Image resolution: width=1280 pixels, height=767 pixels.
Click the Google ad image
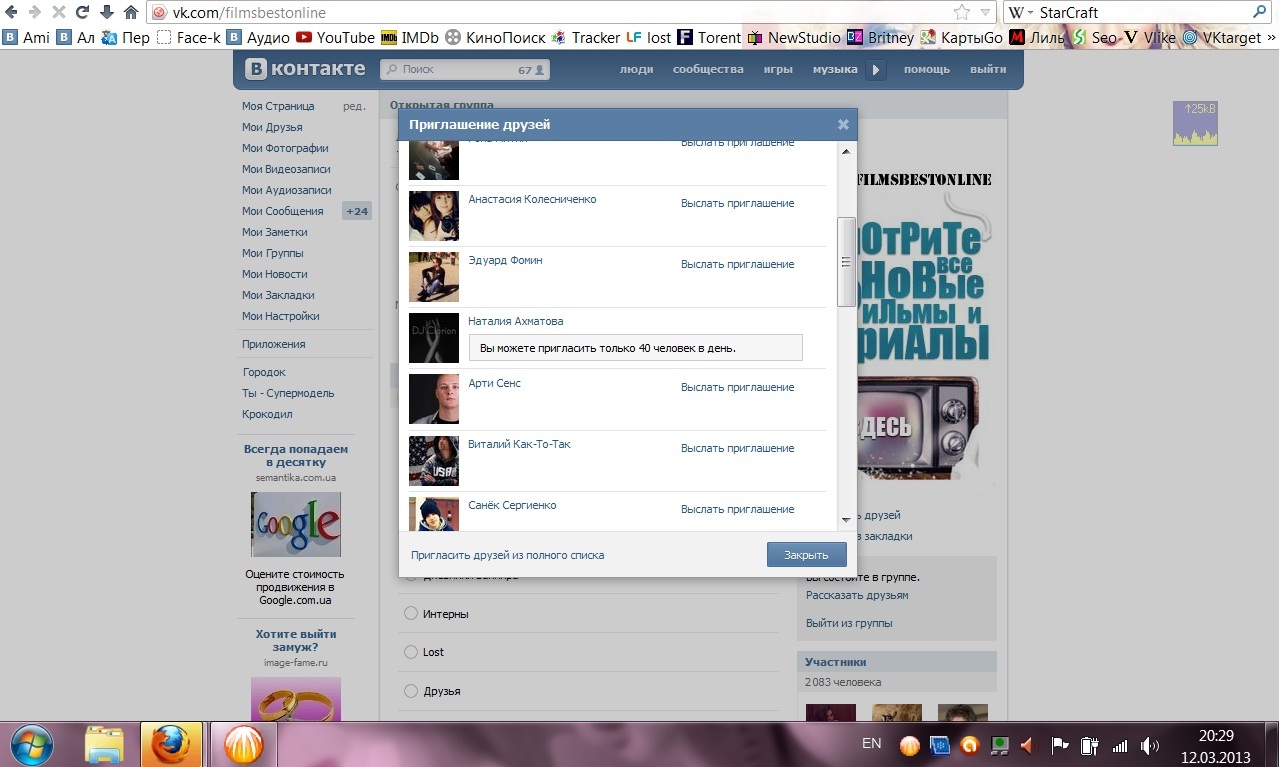pyautogui.click(x=296, y=524)
